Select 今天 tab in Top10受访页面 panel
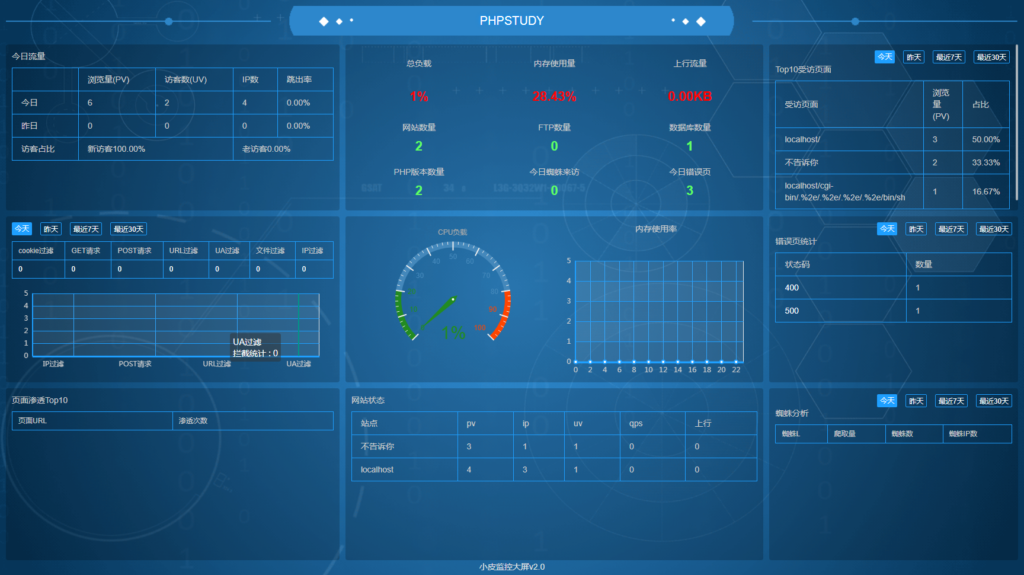 click(884, 57)
